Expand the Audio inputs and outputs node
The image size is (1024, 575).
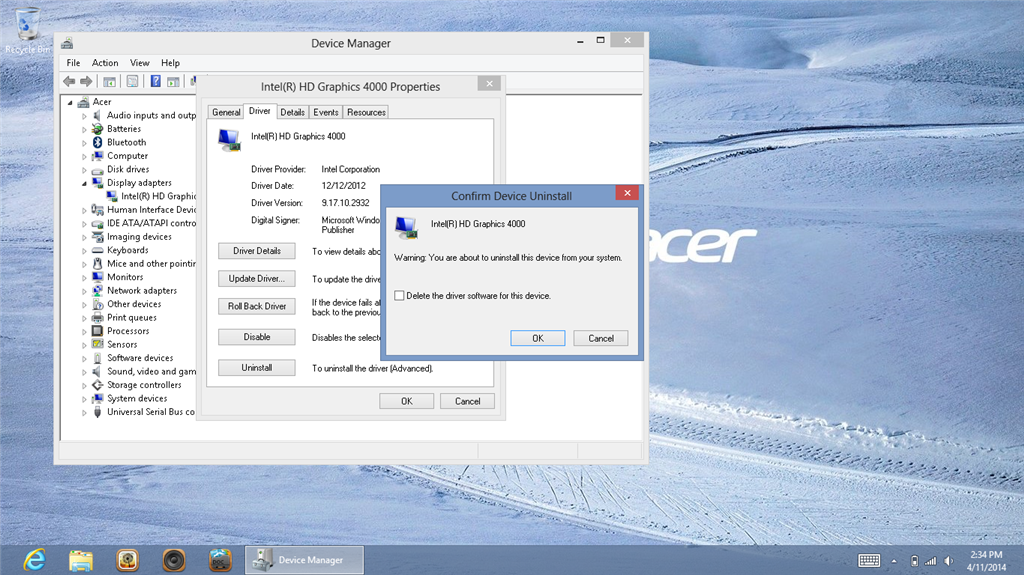pyautogui.click(x=84, y=116)
